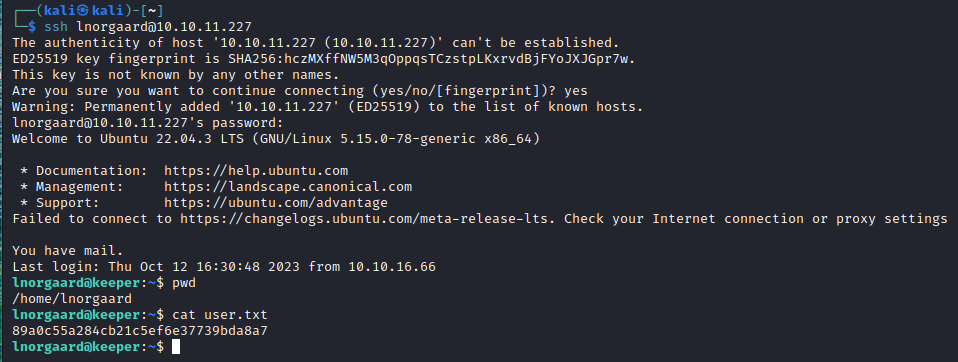Click the user.txt flag hash output

[x=140, y=331]
